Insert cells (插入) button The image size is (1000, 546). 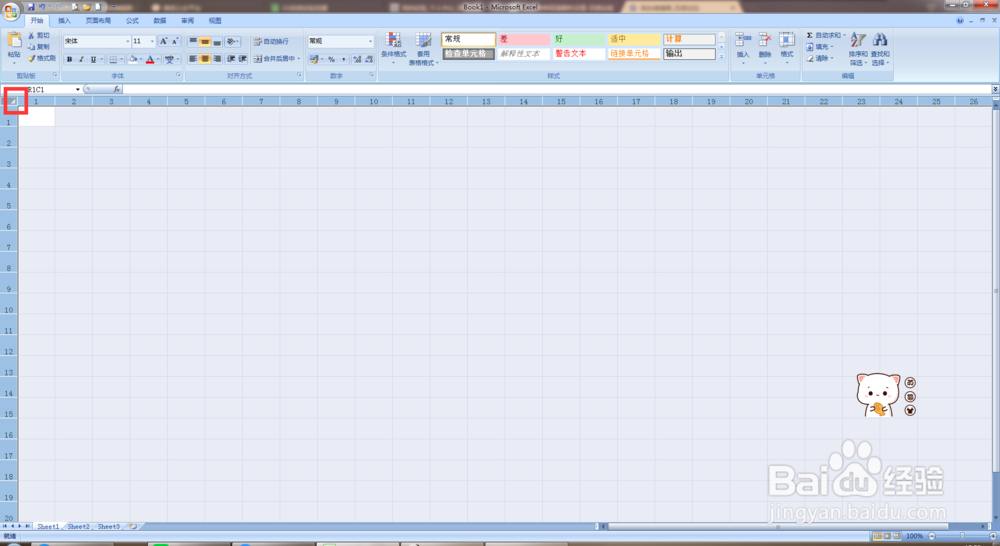coord(743,48)
